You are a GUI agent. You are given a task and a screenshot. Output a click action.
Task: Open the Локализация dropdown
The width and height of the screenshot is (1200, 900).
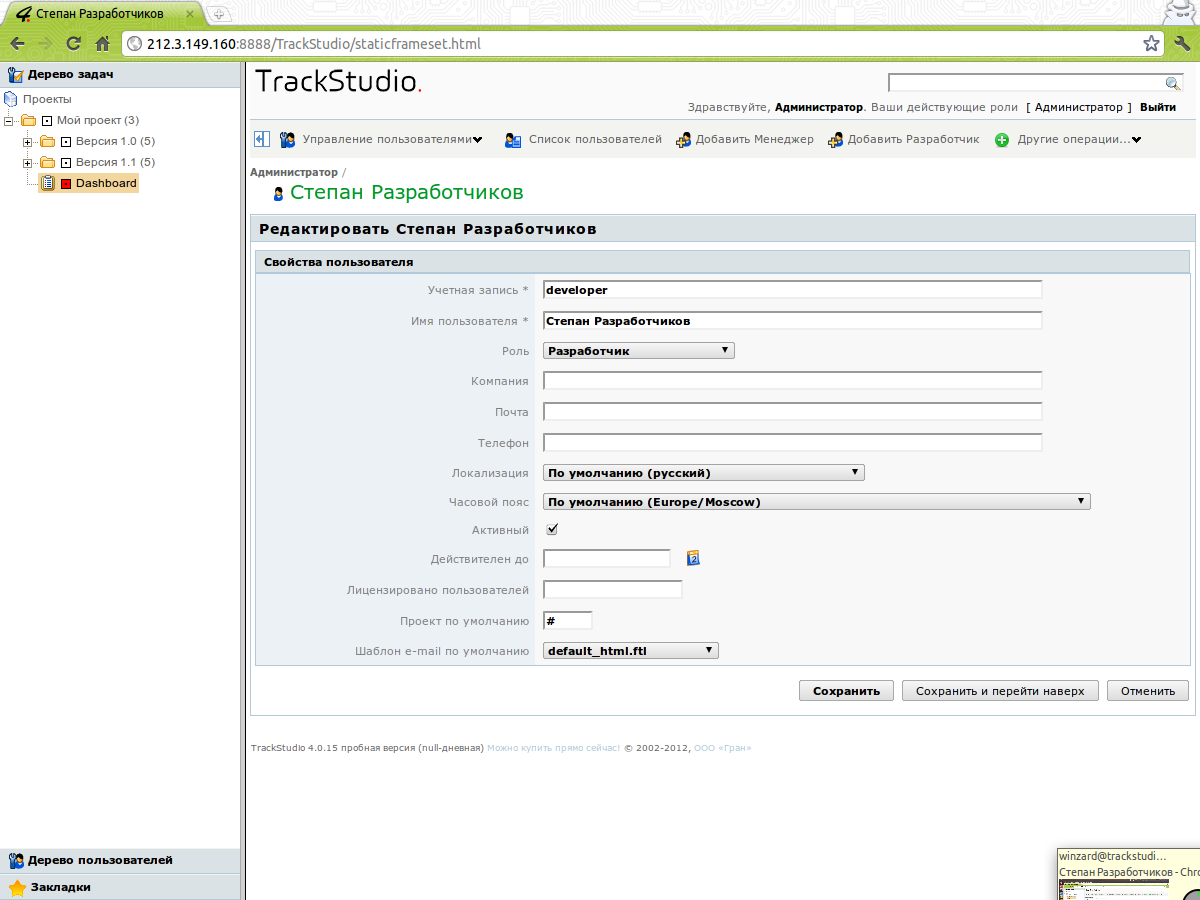pyautogui.click(x=704, y=473)
